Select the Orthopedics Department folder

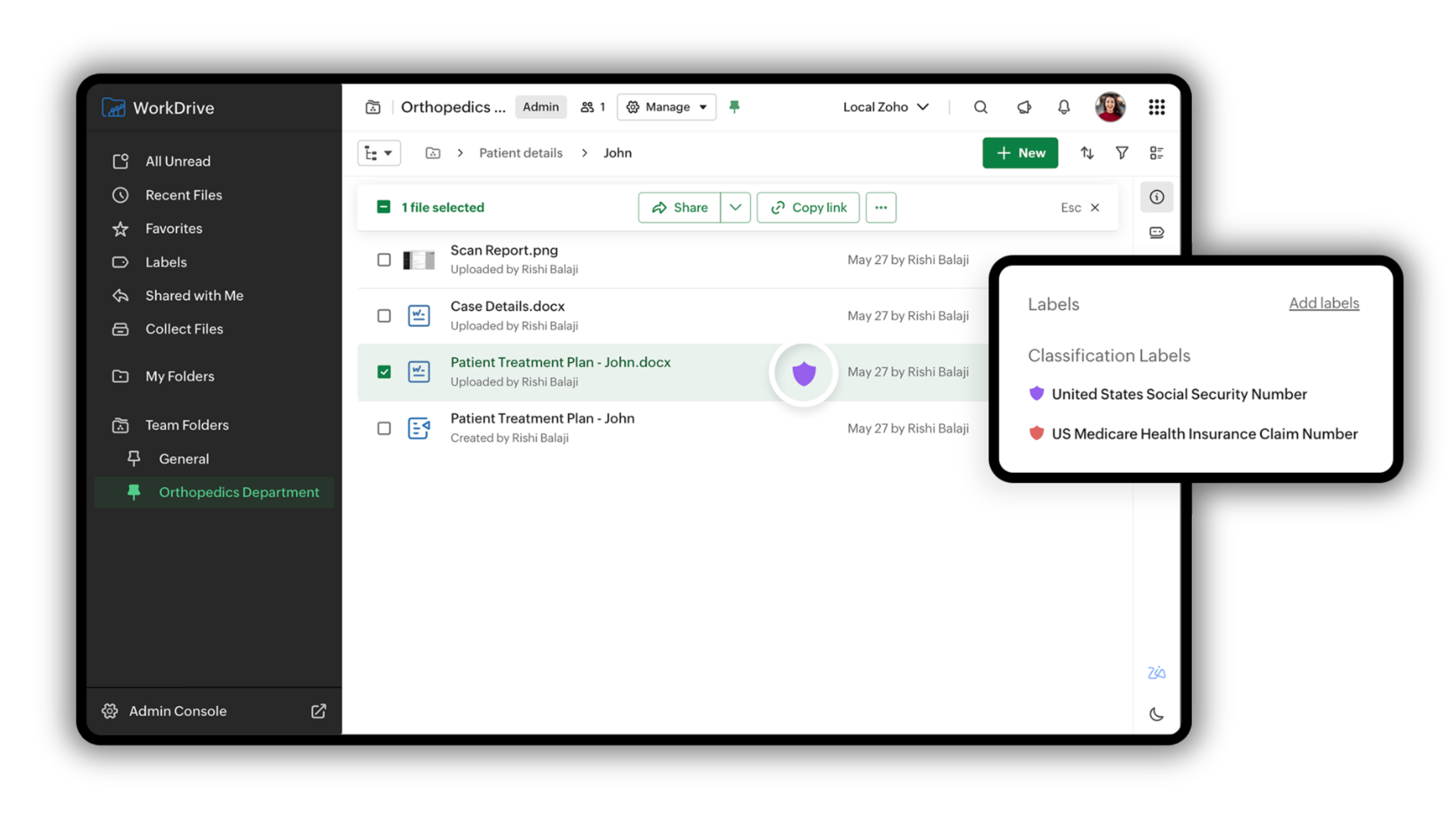239,492
